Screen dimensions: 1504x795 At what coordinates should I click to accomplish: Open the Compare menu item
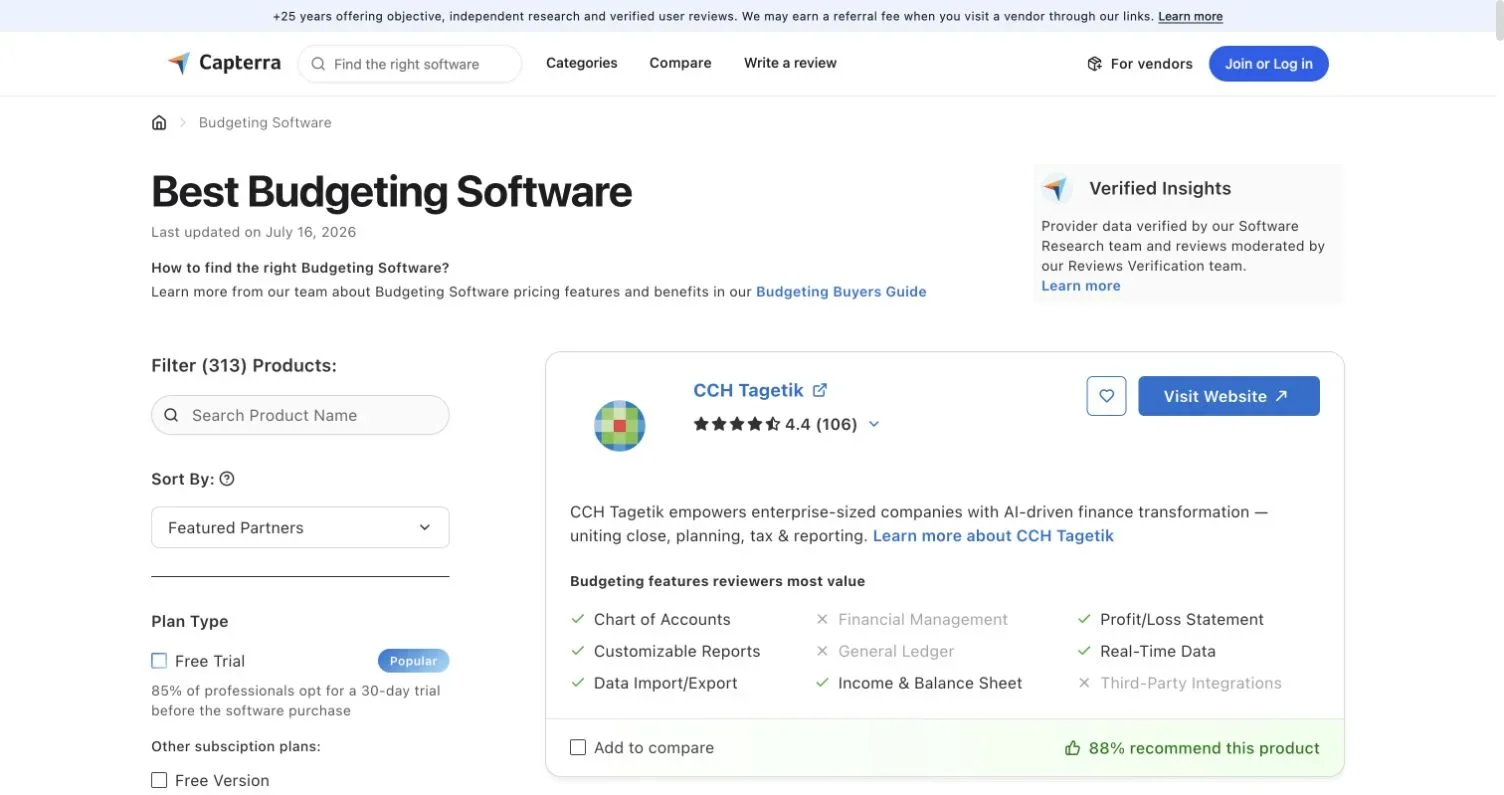[680, 63]
